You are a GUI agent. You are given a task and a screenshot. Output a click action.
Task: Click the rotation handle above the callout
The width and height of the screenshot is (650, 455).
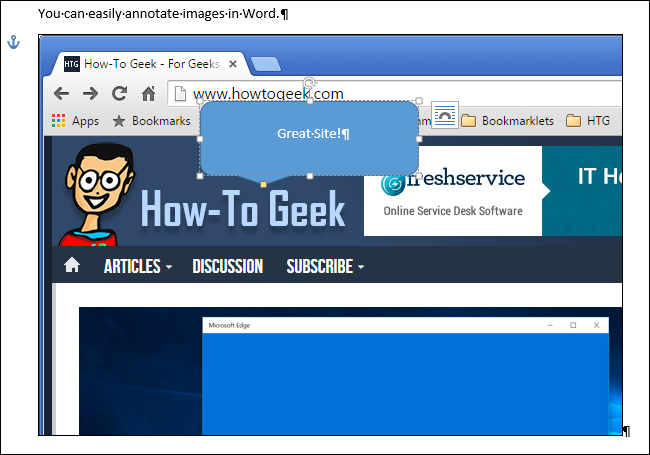pos(309,82)
